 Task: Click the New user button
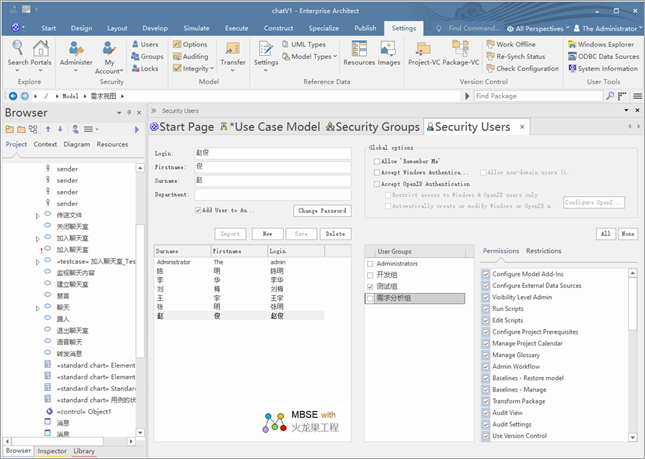pos(267,234)
